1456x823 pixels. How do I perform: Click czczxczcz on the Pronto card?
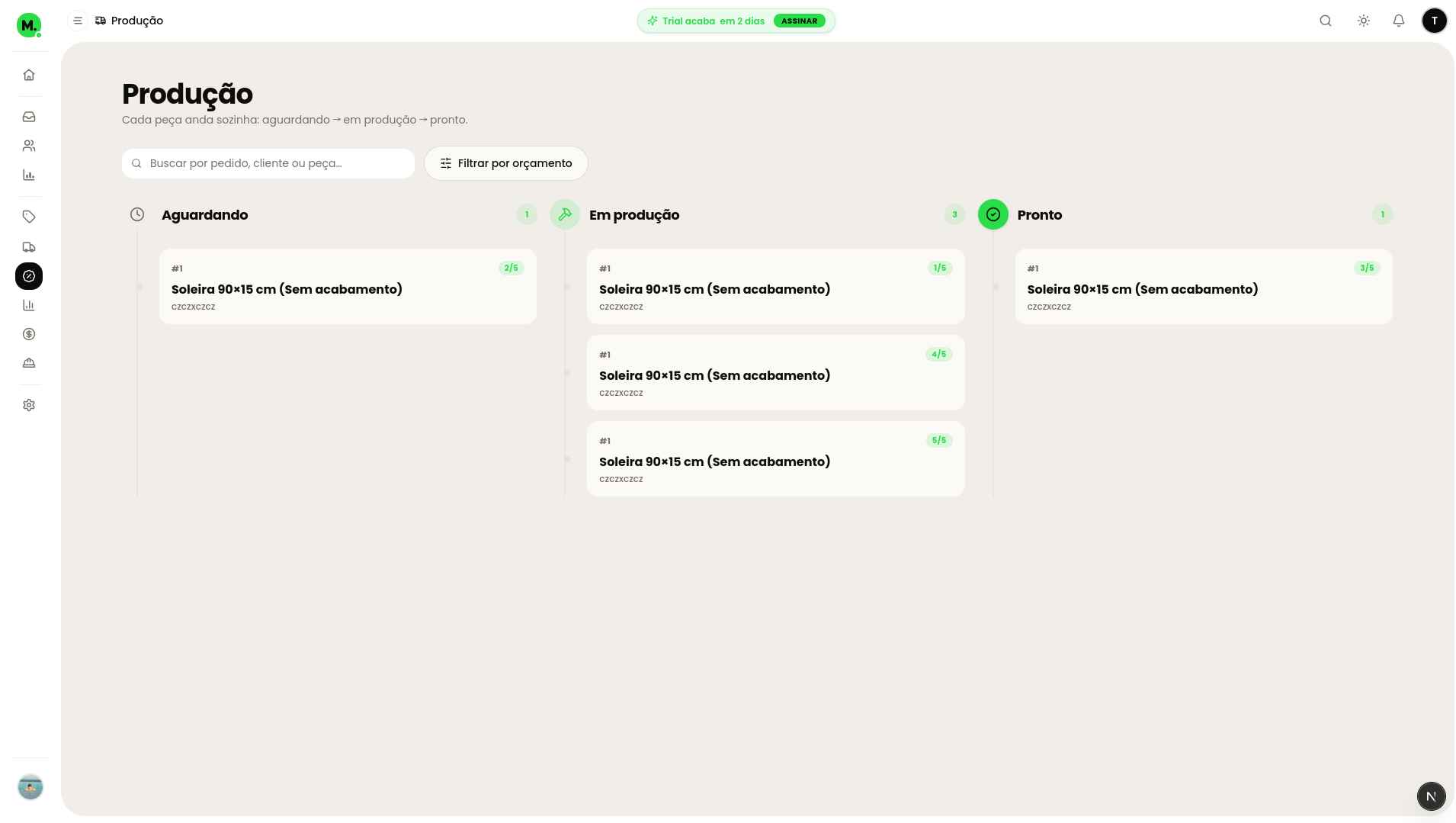tap(1049, 307)
